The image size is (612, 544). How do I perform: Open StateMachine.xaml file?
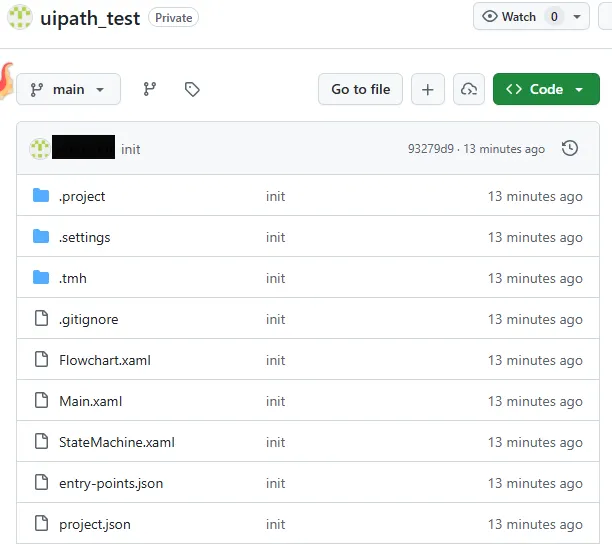tap(117, 442)
